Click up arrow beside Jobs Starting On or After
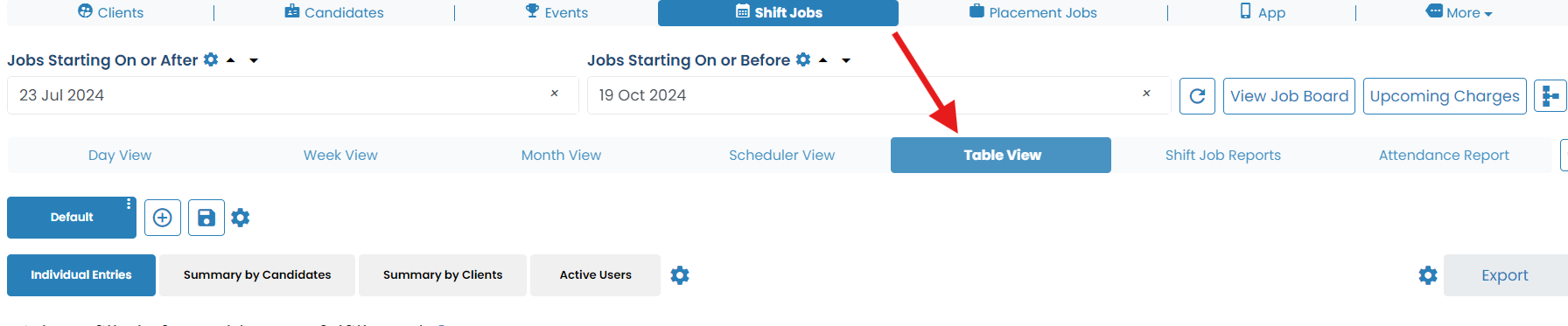The image size is (1568, 326). click(231, 60)
